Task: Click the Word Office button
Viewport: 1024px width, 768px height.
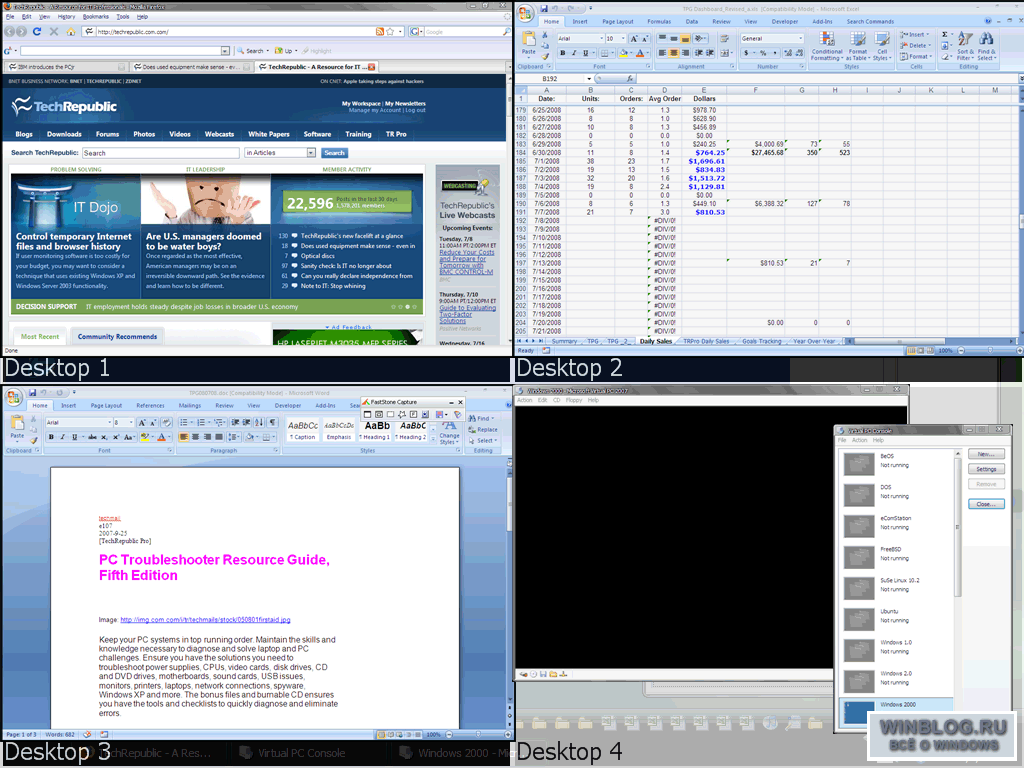Action: [x=14, y=396]
